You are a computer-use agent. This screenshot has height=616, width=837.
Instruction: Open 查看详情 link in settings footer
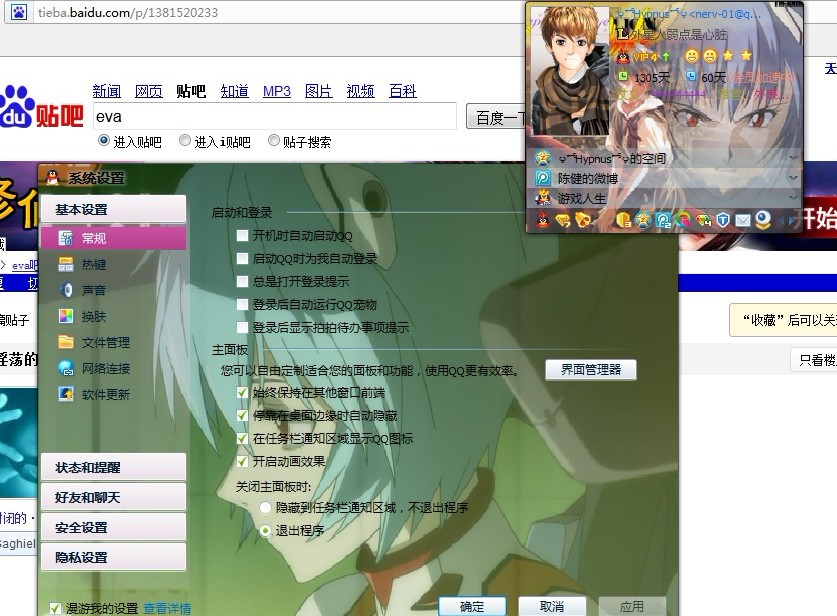tap(167, 608)
